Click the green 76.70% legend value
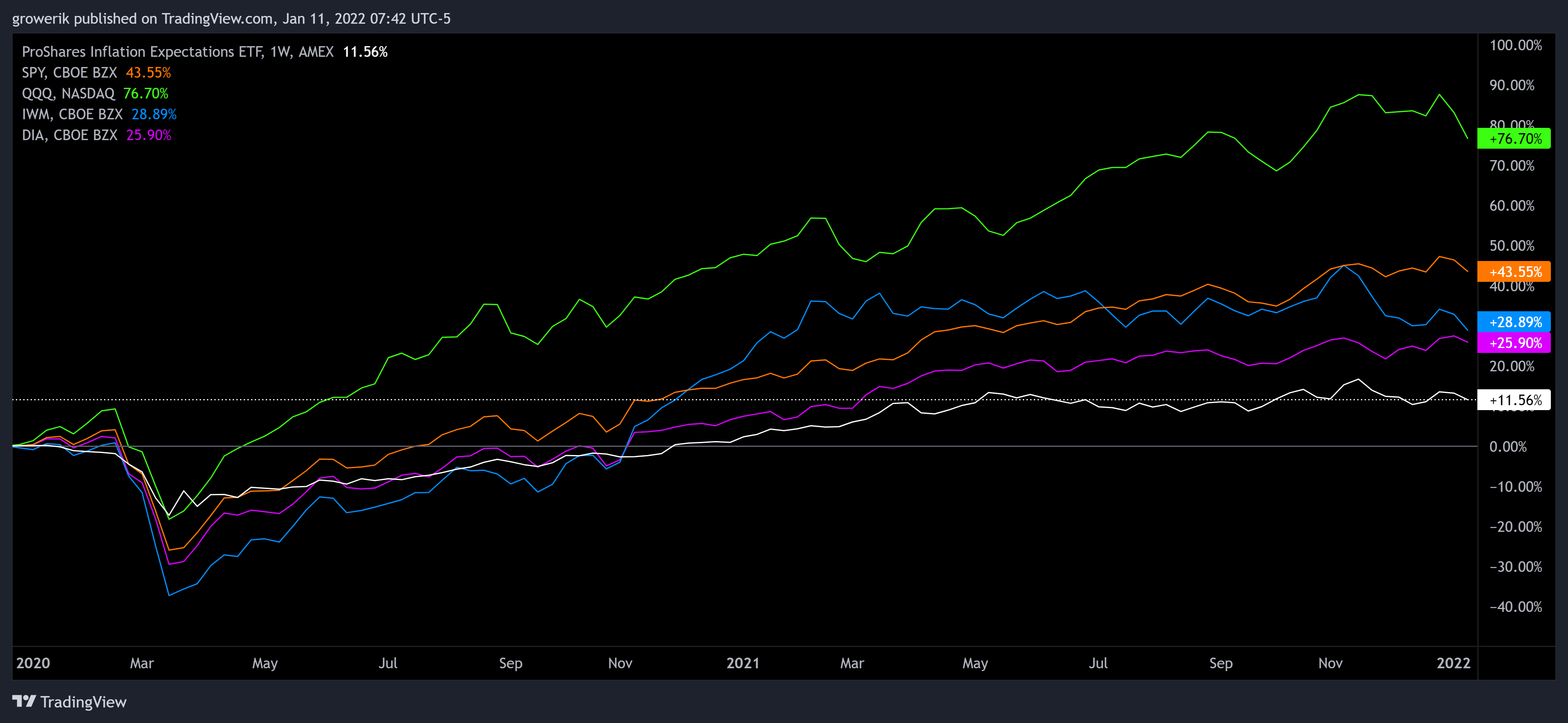The width and height of the screenshot is (1568, 723). pos(146,93)
